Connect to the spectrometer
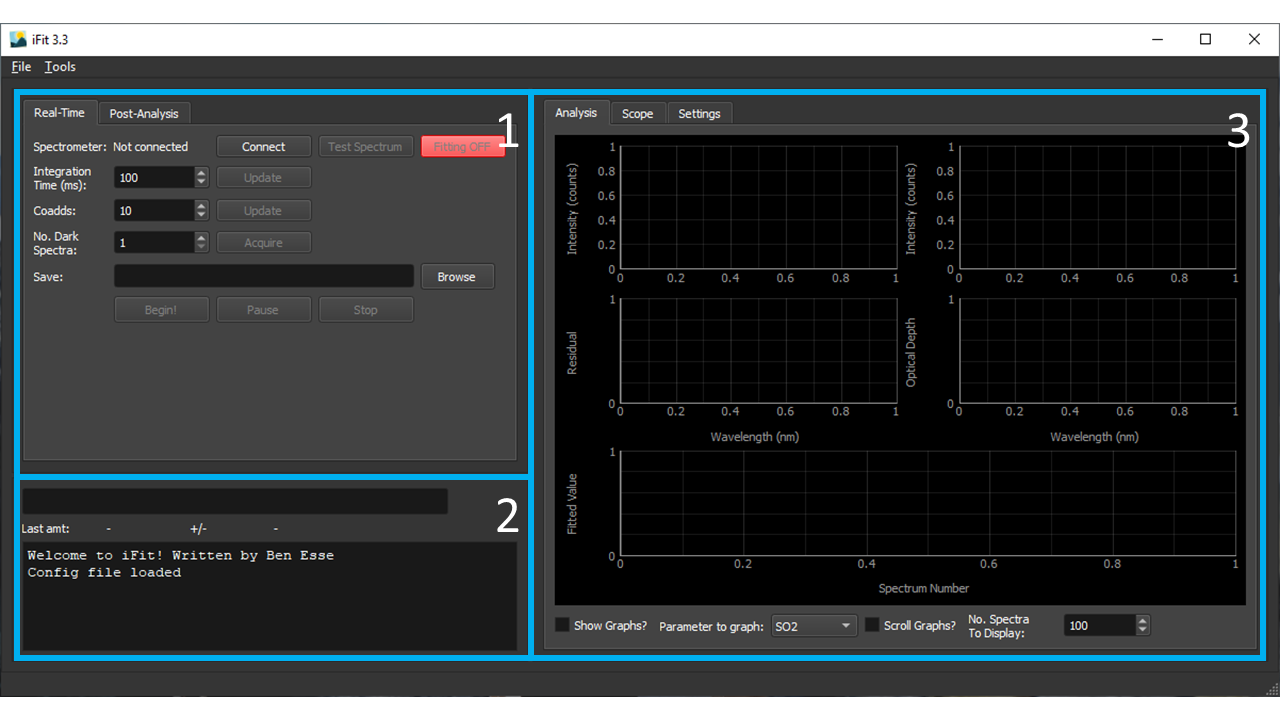This screenshot has width=1280, height=720. pyautogui.click(x=264, y=147)
